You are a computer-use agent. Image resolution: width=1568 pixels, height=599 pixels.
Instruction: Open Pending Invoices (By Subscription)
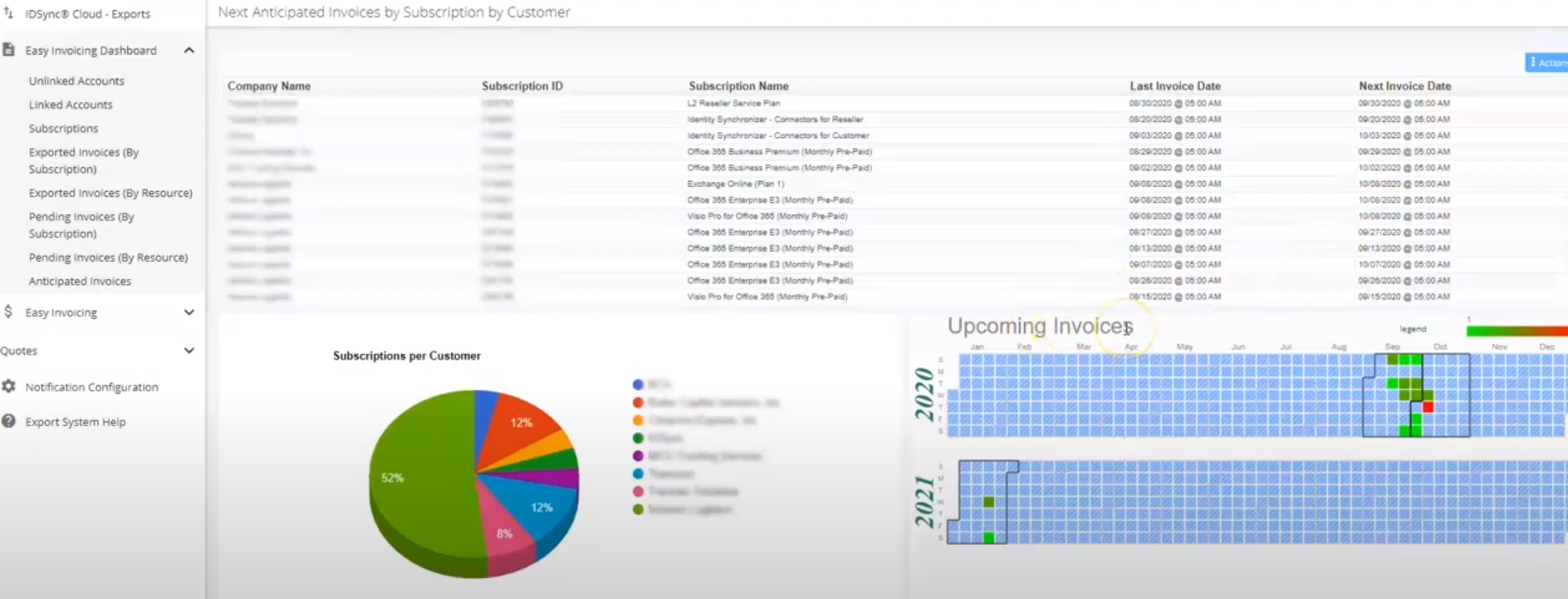coord(81,225)
